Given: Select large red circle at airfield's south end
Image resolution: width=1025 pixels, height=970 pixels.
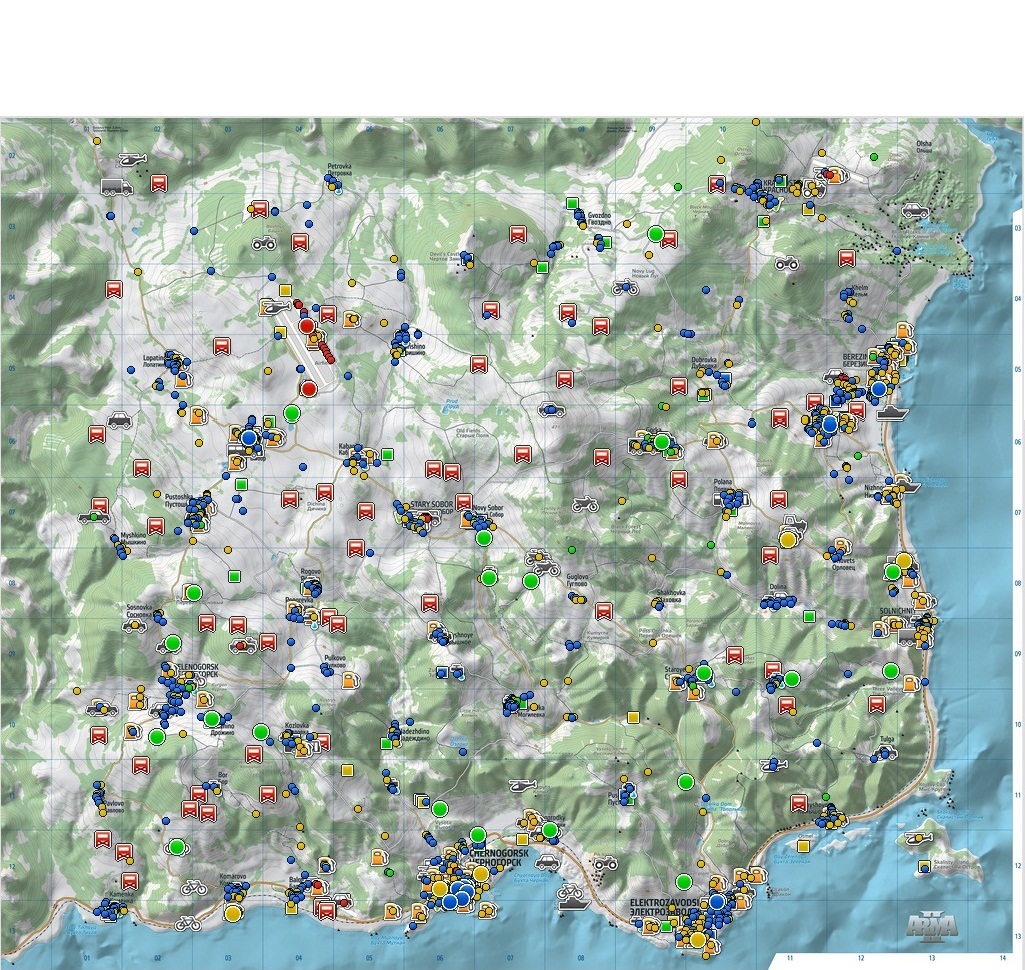Looking at the screenshot, I should point(309,389).
